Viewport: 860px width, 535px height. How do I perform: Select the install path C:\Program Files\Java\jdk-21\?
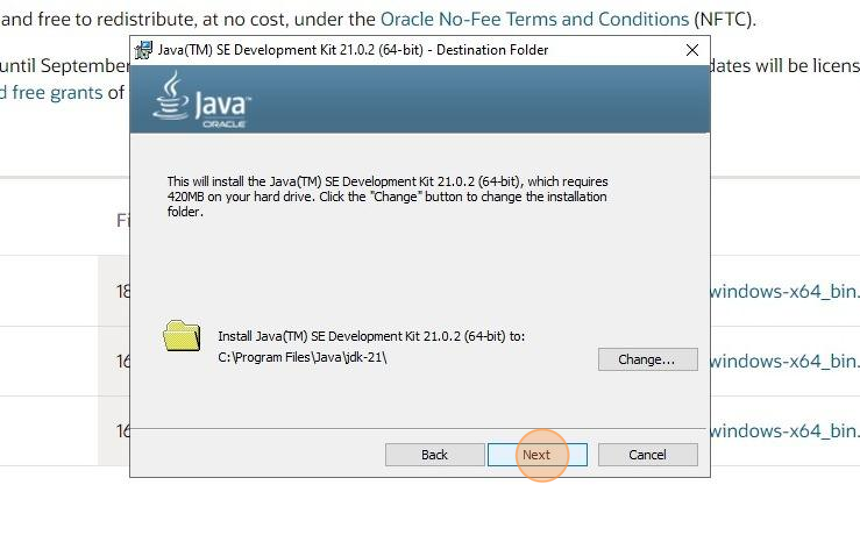[x=302, y=357]
